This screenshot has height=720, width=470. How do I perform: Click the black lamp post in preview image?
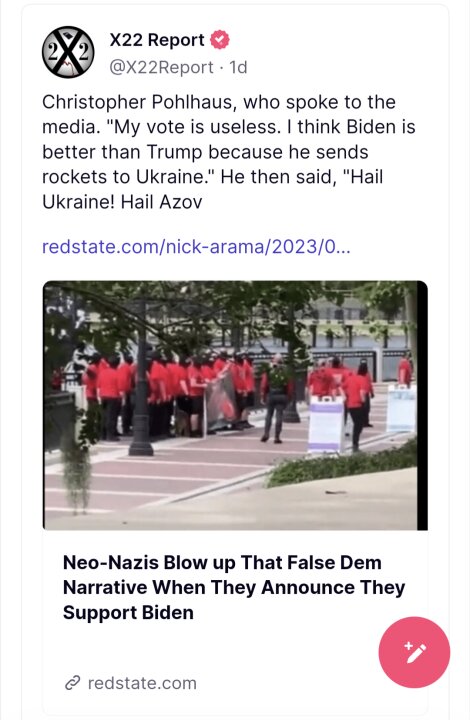tap(141, 381)
